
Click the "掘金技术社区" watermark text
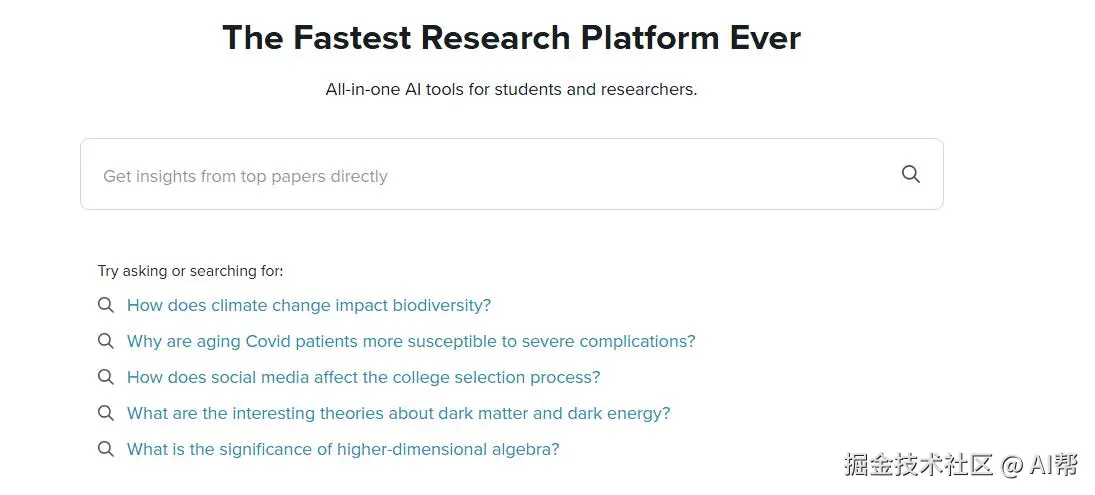(x=918, y=465)
